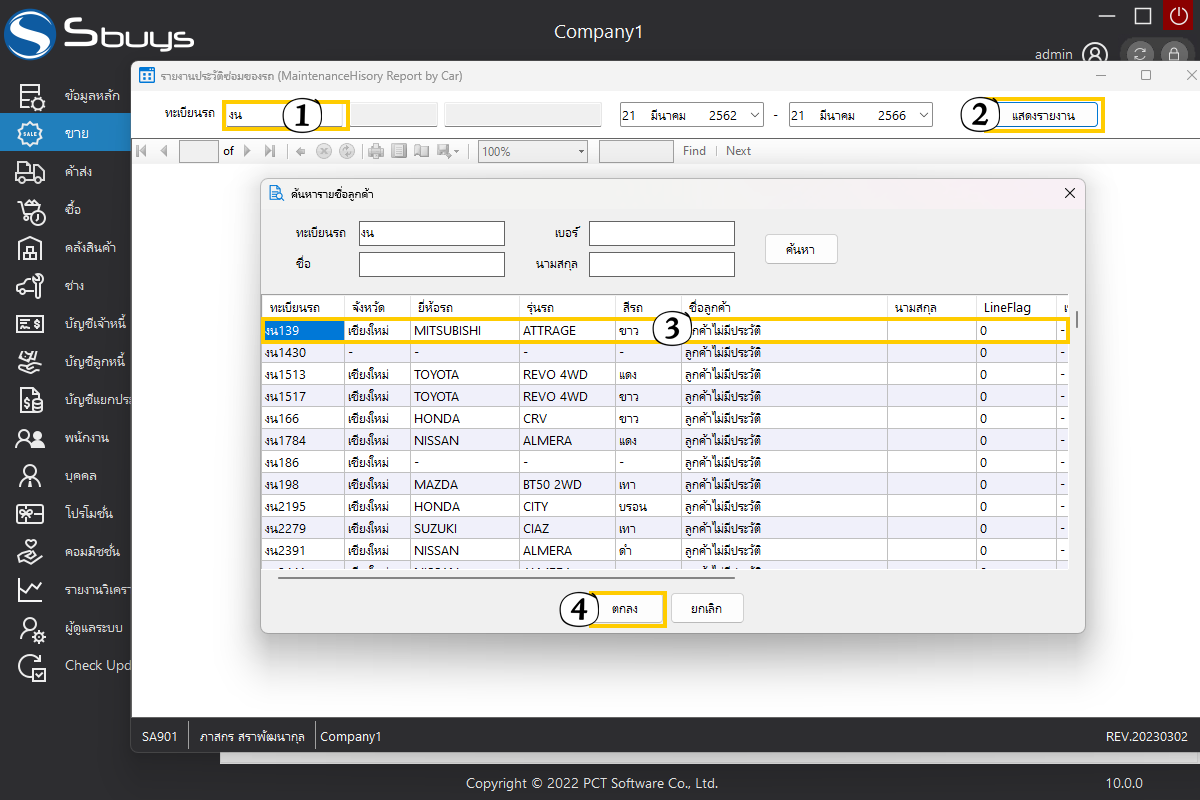Open the คลังสินค้า warehouse sidebar icon
The width and height of the screenshot is (1200, 800).
tap(30, 248)
